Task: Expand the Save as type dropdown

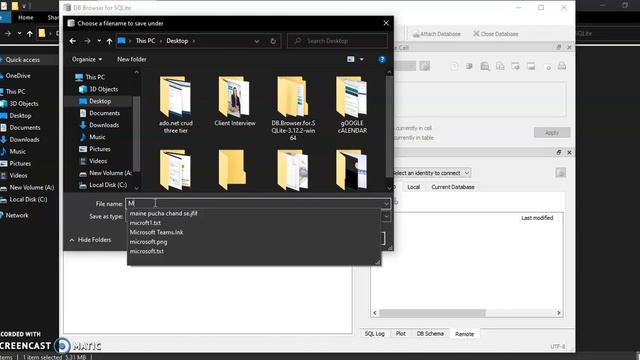Action: pyautogui.click(x=386, y=216)
